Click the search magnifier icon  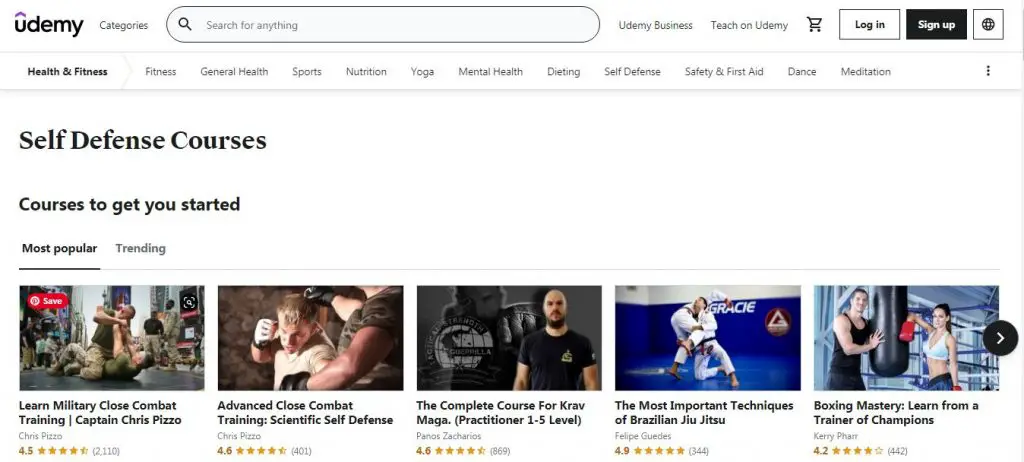pos(185,25)
